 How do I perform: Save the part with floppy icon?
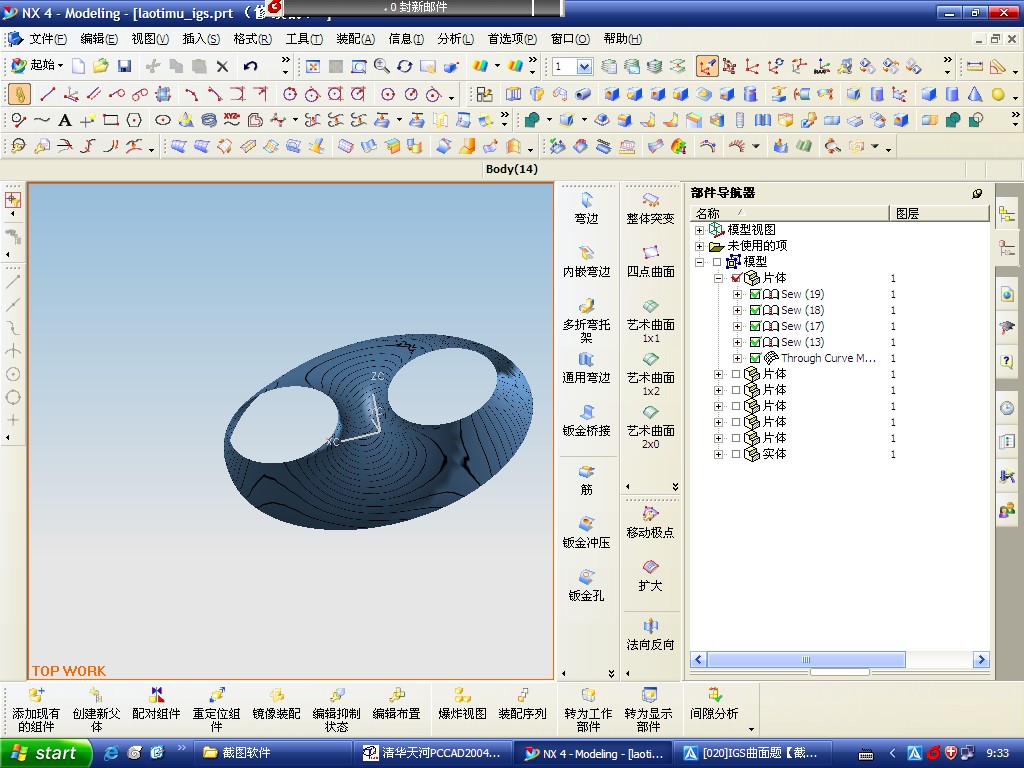(124, 66)
